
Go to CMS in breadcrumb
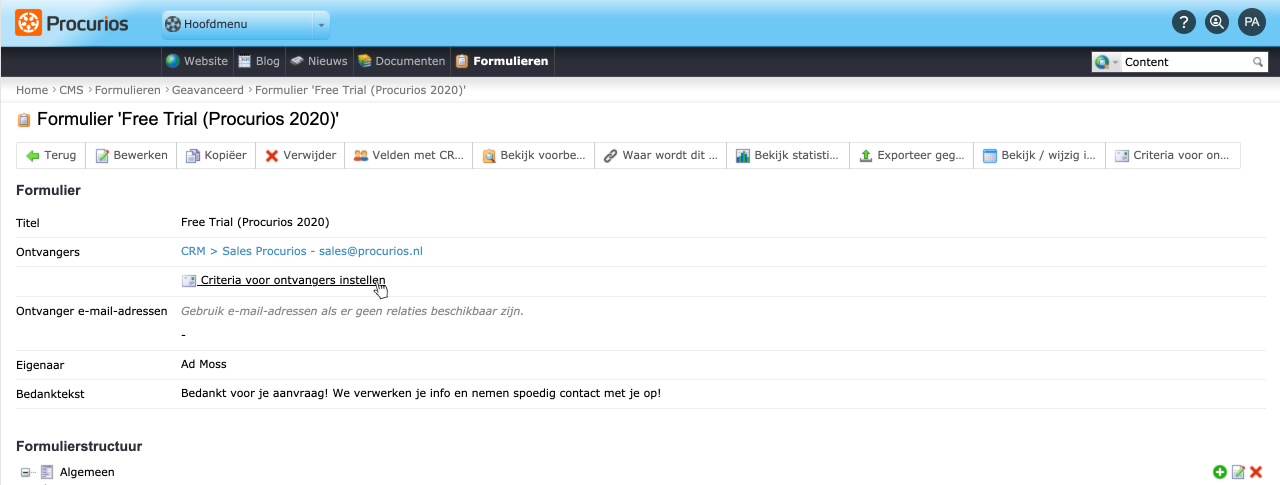tap(71, 90)
